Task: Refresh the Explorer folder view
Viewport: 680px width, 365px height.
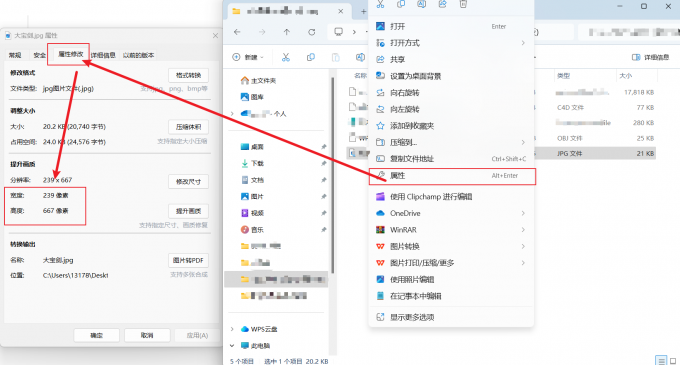Action: pyautogui.click(x=311, y=32)
